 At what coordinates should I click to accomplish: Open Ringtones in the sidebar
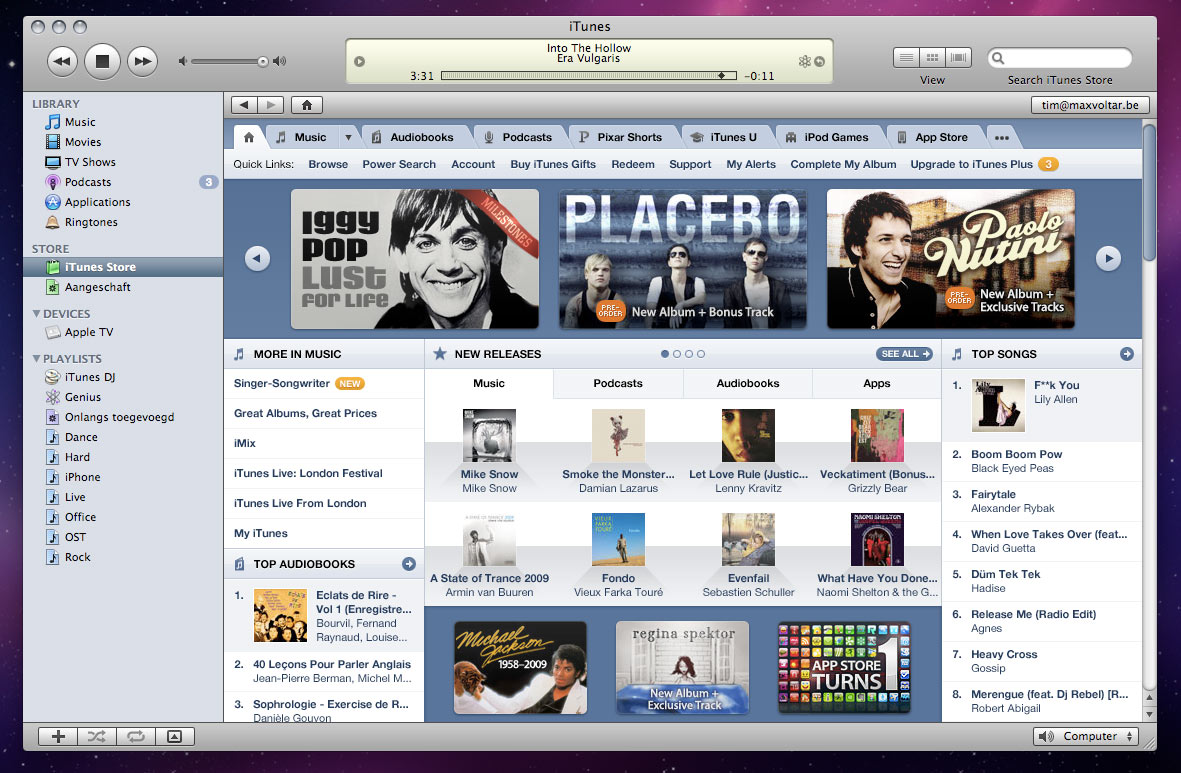click(91, 222)
